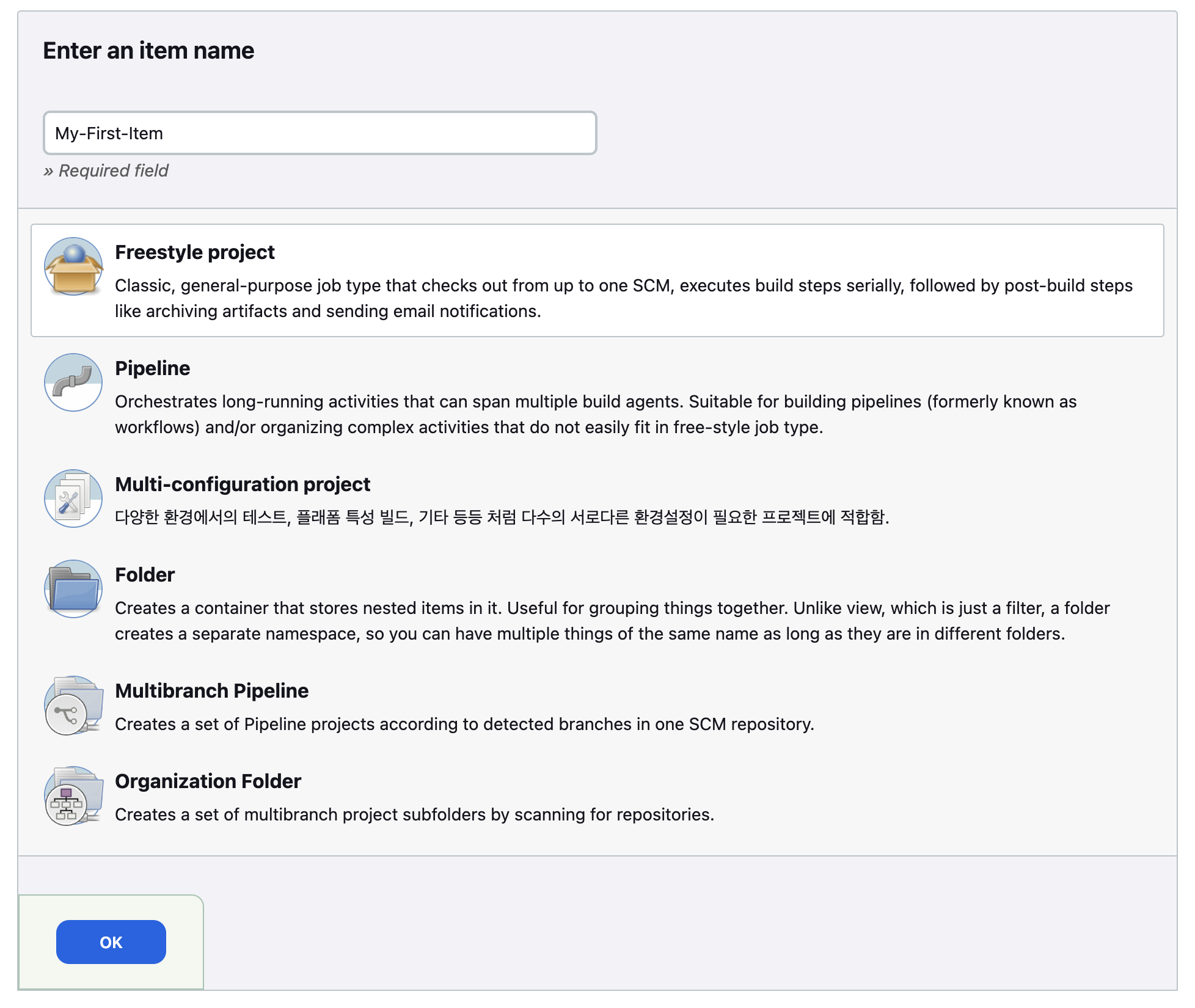The image size is (1195, 1008).
Task: Click the item name field containing My-First-Item
Action: [320, 133]
